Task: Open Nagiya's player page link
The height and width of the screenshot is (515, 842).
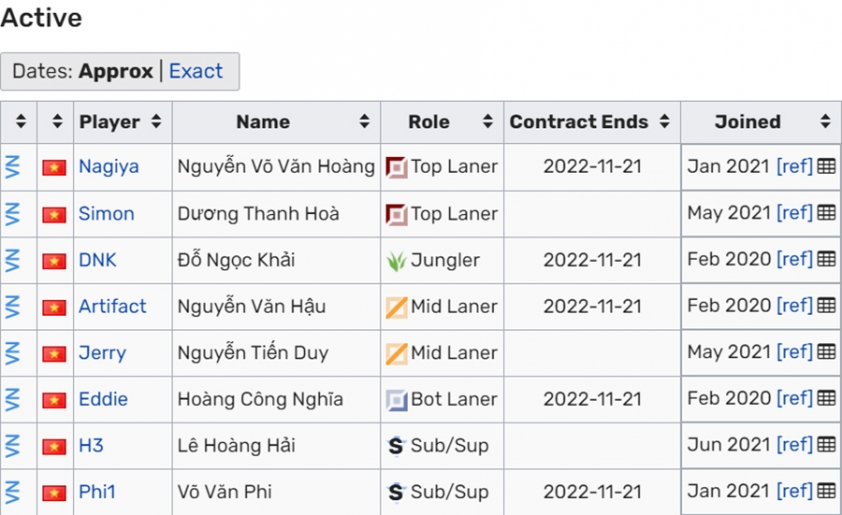Action: pos(108,167)
